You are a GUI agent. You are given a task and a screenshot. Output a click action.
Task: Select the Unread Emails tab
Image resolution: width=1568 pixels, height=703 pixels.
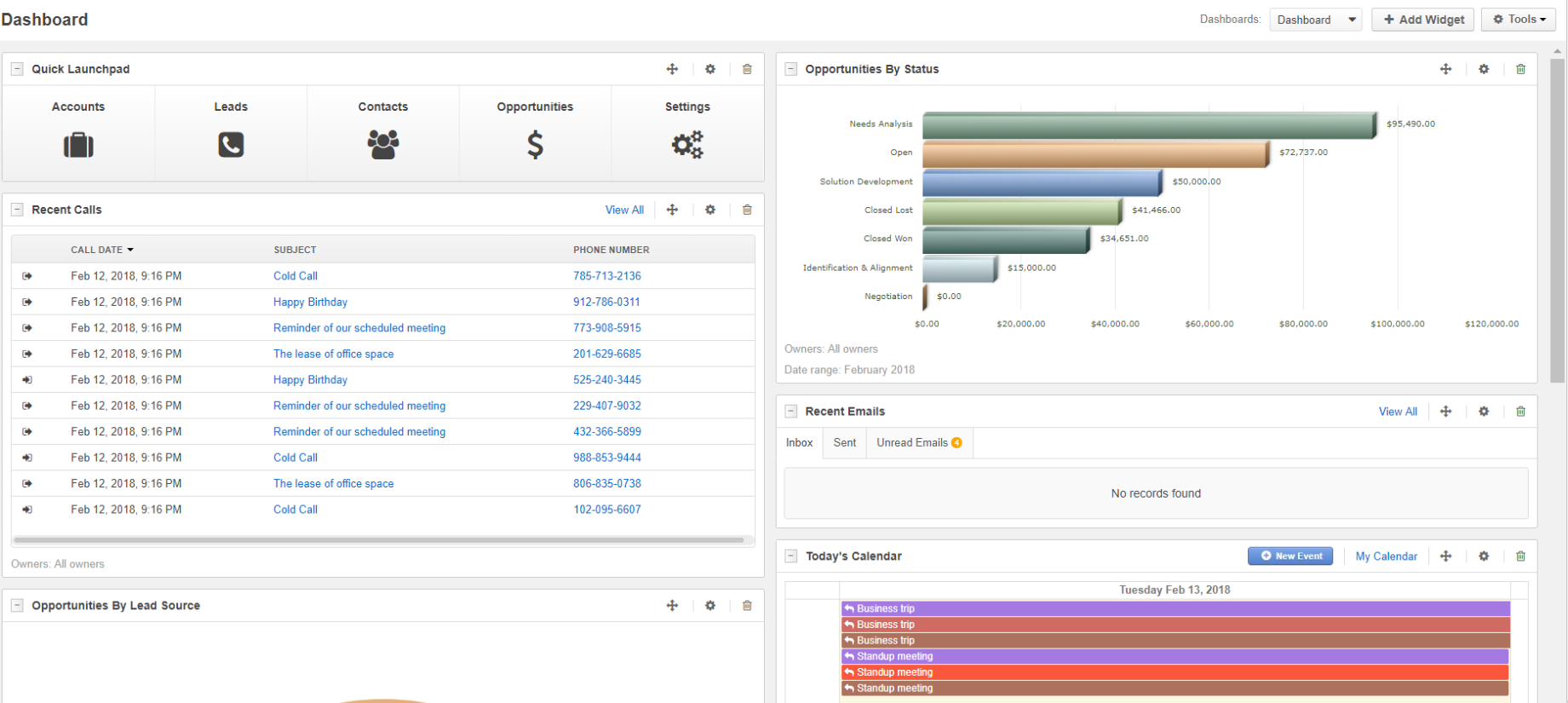click(918, 443)
